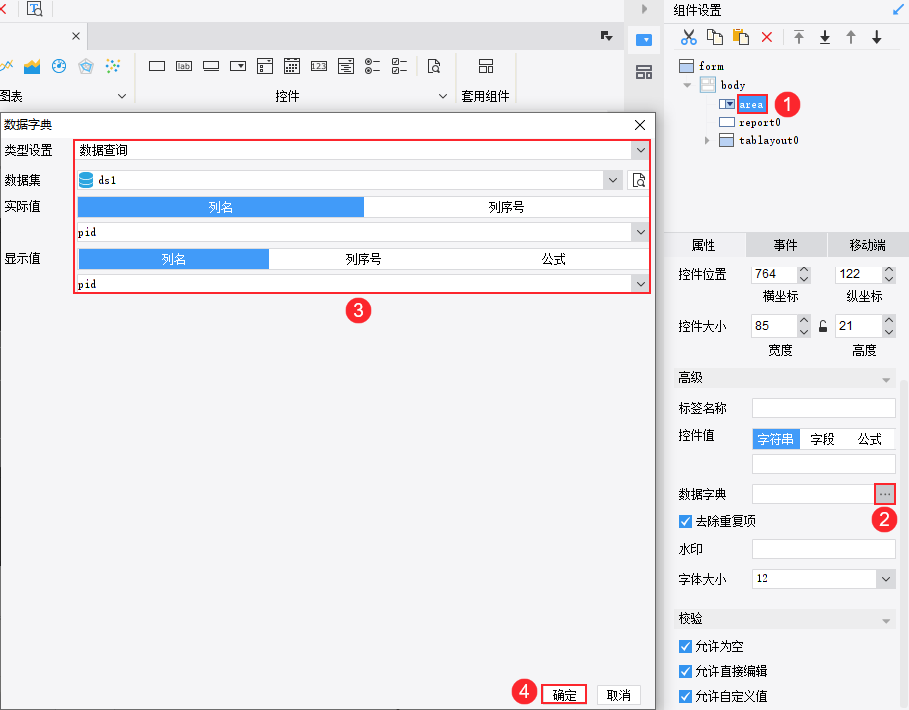Increase the 横坐标 value with up arrow
The height and width of the screenshot is (710, 909).
pyautogui.click(x=803, y=270)
